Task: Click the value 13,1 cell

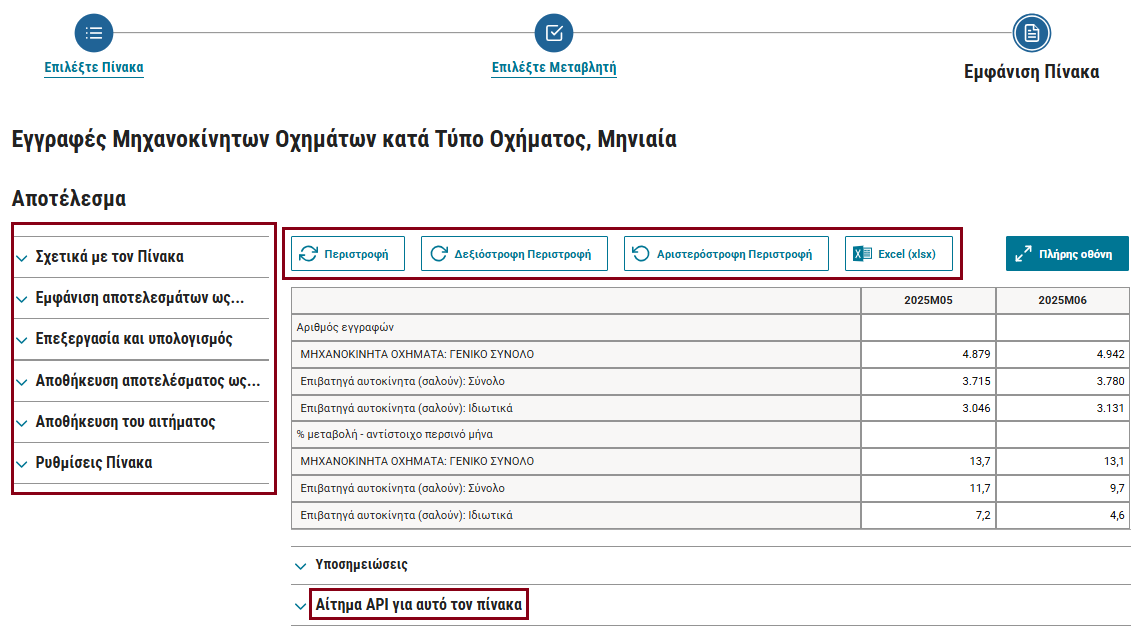Action: [1062, 462]
